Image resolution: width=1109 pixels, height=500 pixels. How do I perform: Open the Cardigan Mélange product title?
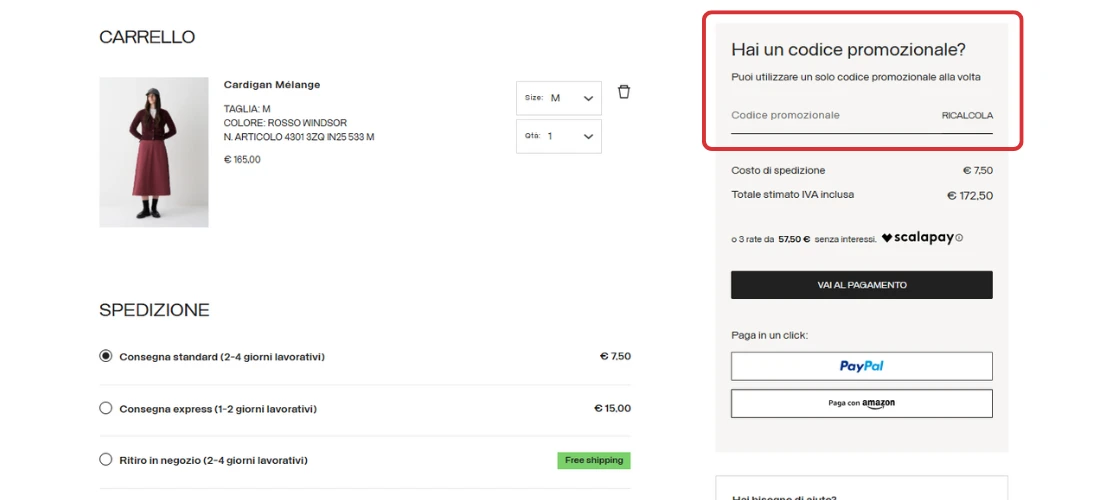point(272,85)
